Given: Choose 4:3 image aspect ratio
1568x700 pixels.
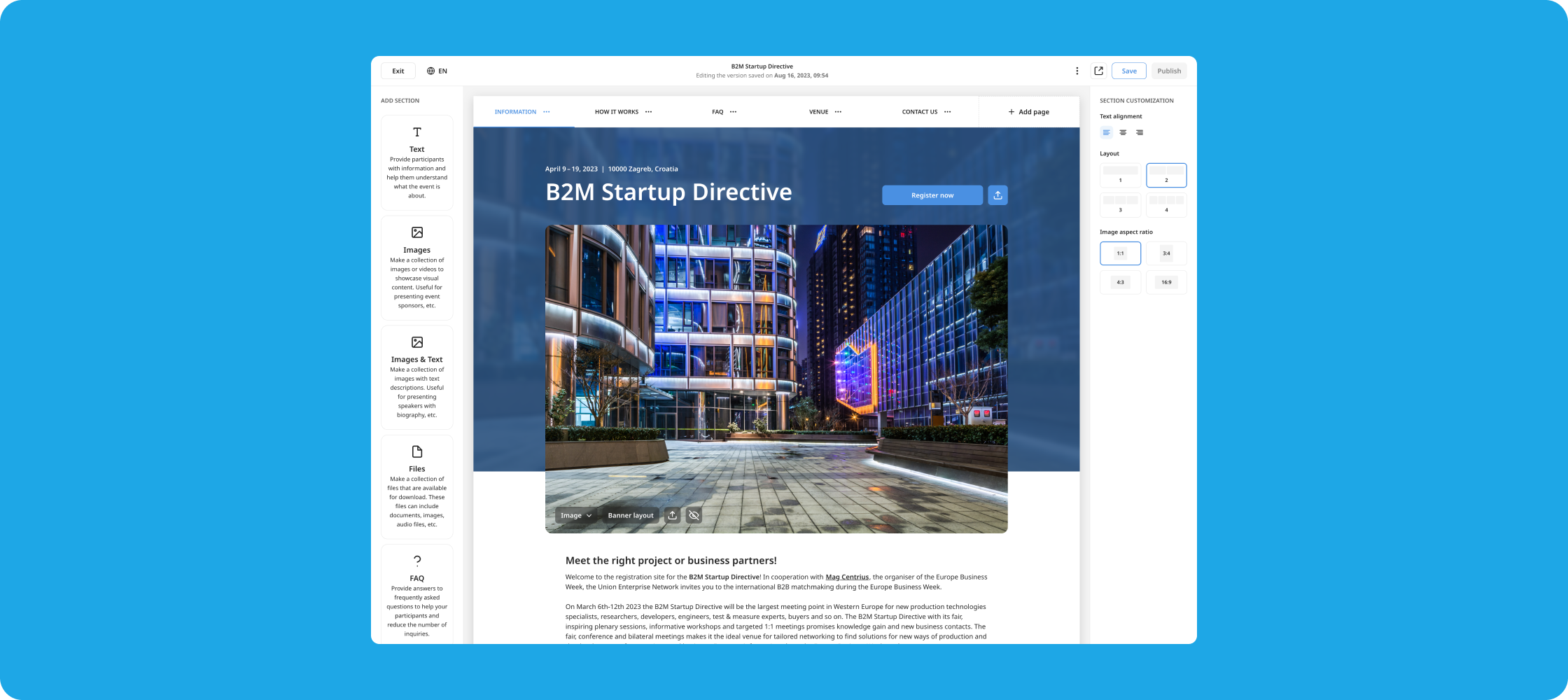Looking at the screenshot, I should point(1120,282).
